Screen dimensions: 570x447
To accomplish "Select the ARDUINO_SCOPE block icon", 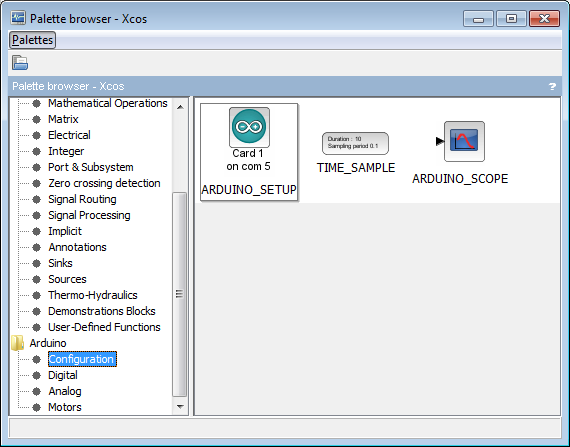I will coord(464,141).
